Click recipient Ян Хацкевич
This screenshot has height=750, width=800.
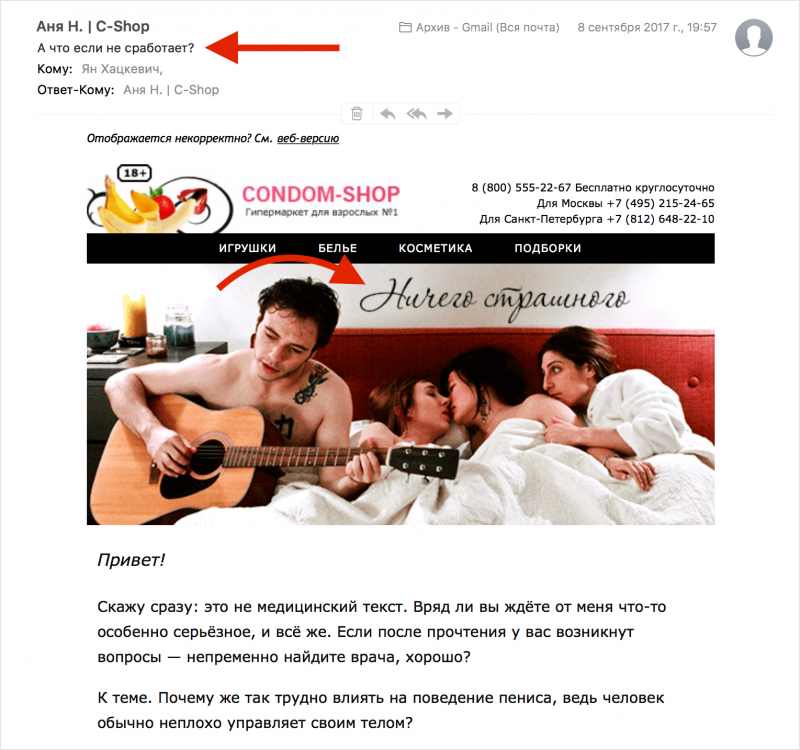pyautogui.click(x=122, y=69)
